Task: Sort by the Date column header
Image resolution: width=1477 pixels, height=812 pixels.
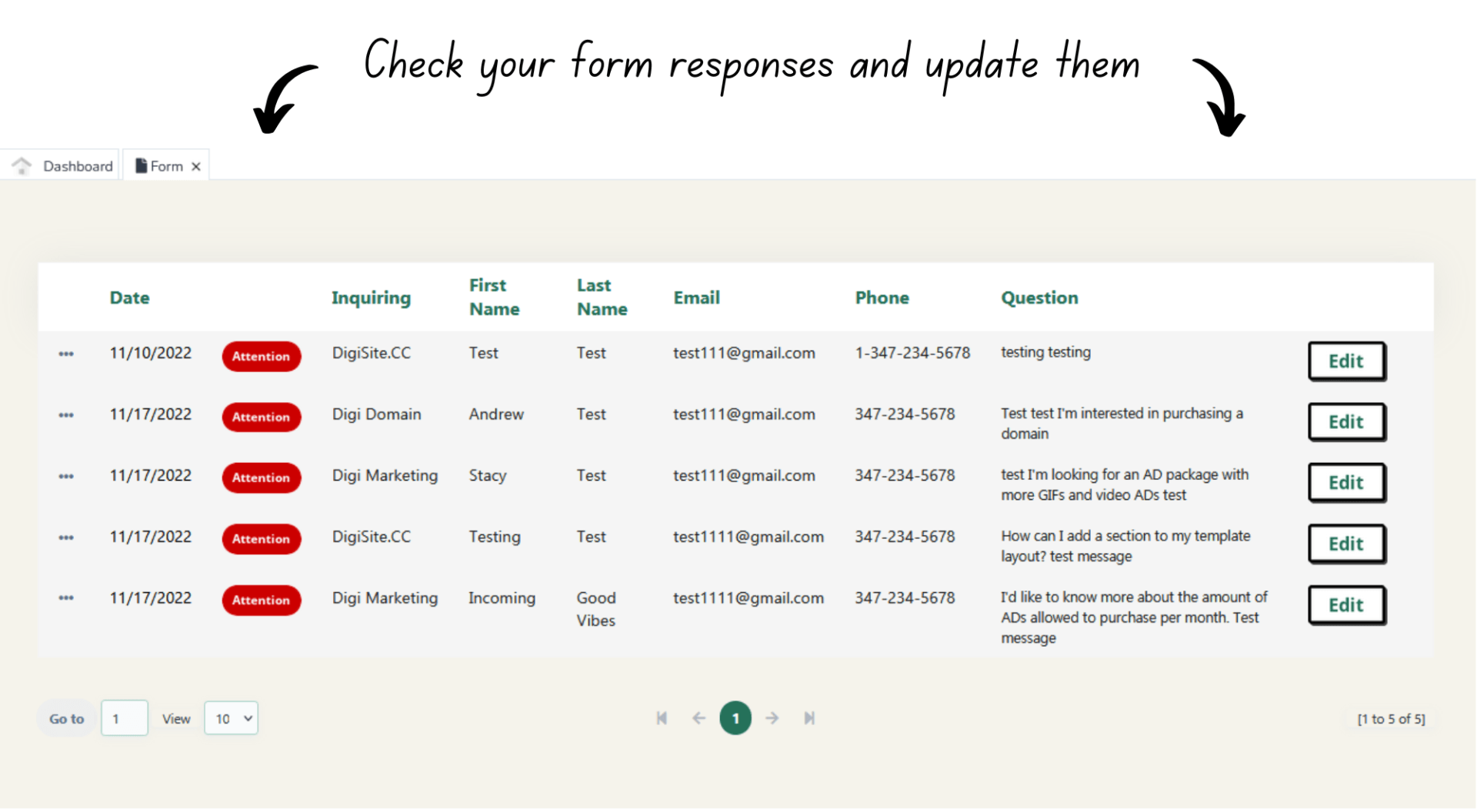Action: click(129, 298)
